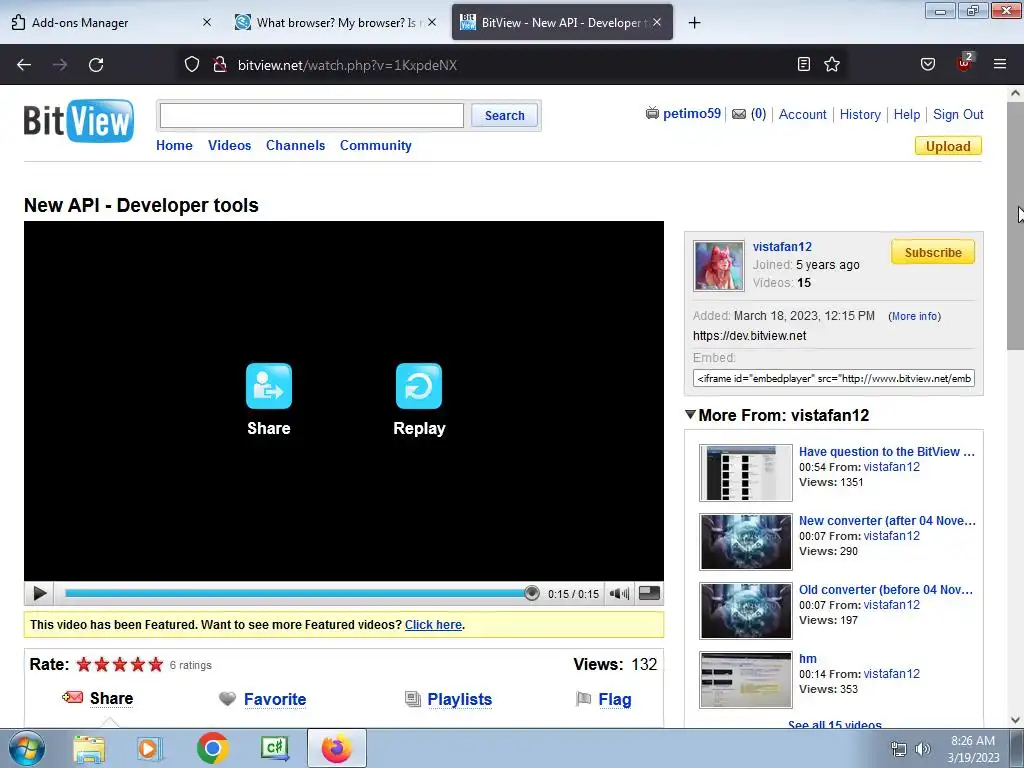Open the BitView logo homepage

tap(78, 121)
